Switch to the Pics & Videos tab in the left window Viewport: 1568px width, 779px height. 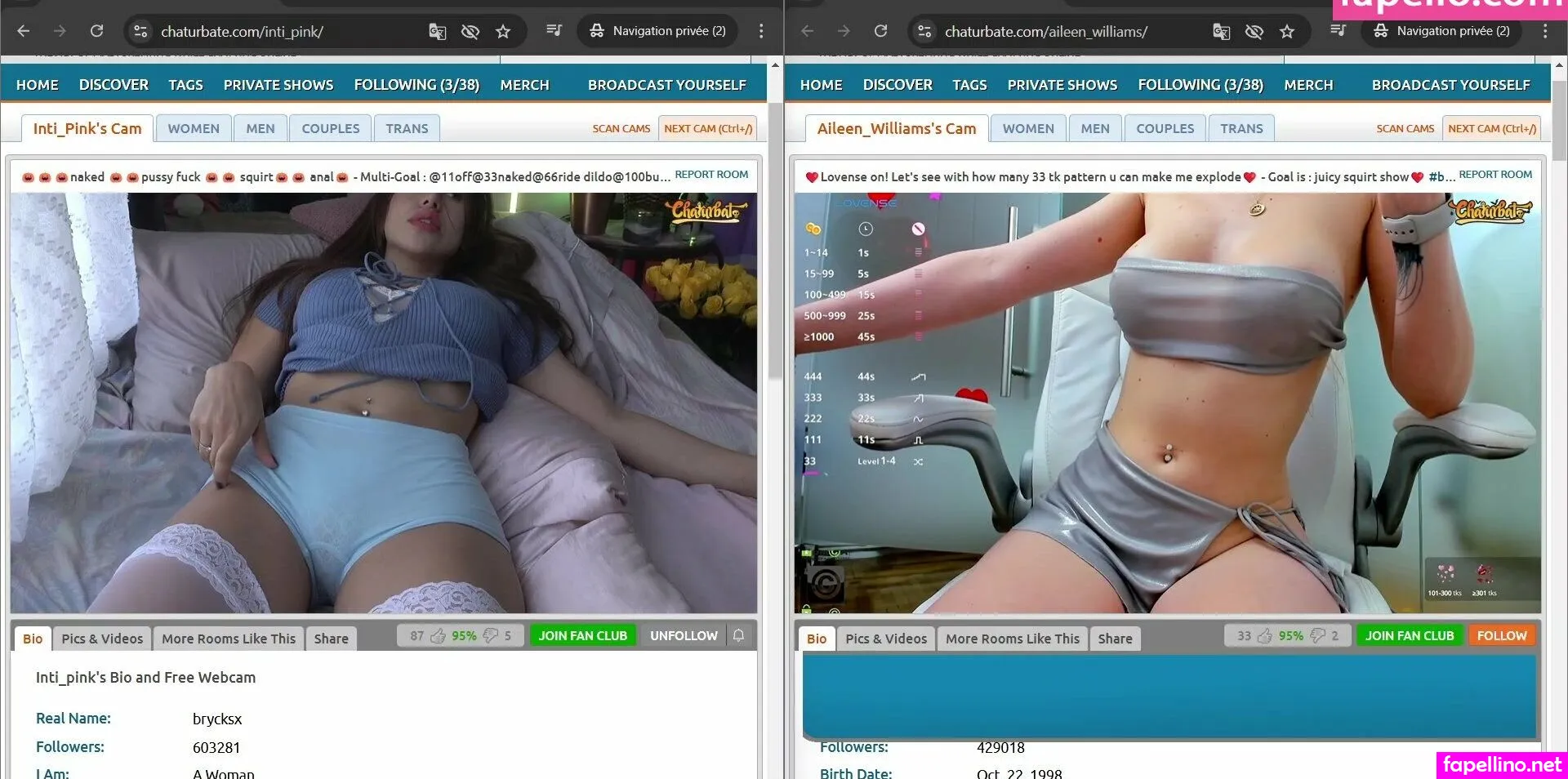tap(102, 639)
